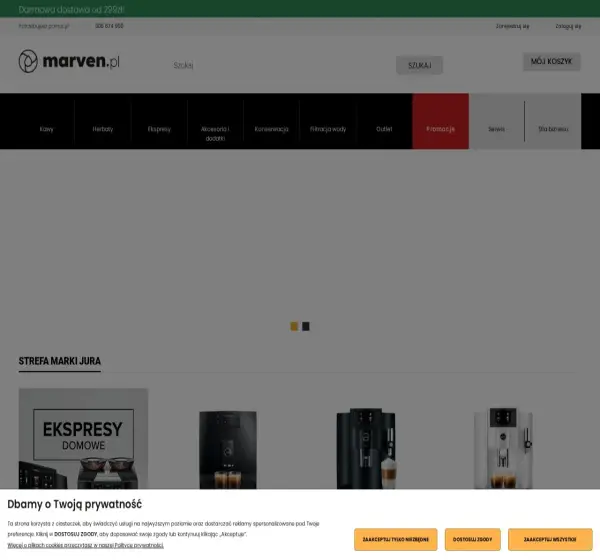
Task: Open the black cube-shaped Jura espresso machine
Action: (x=228, y=450)
